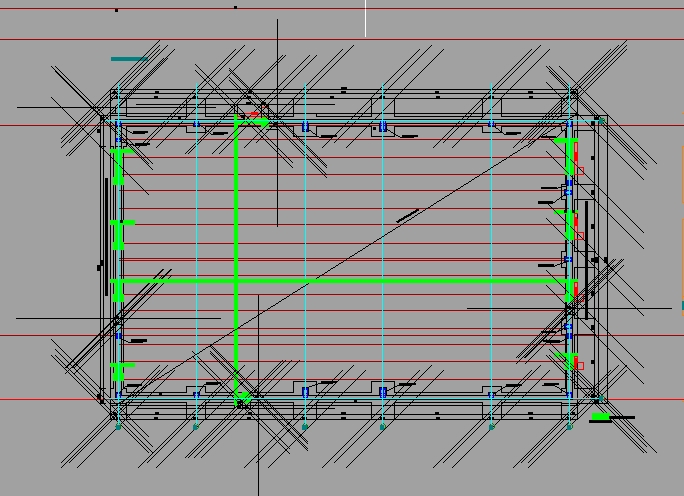The height and width of the screenshot is (496, 684).
Task: Select the lowest red square on the right wall
Action: coord(579,365)
